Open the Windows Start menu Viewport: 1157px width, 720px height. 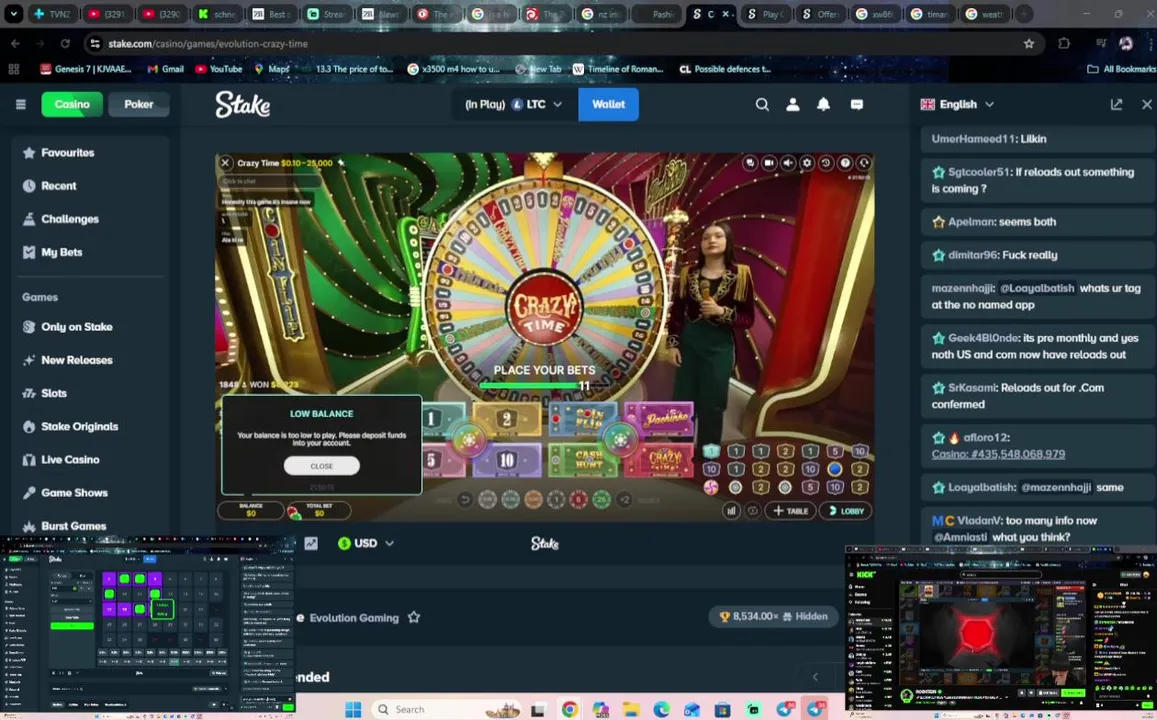tap(353, 710)
